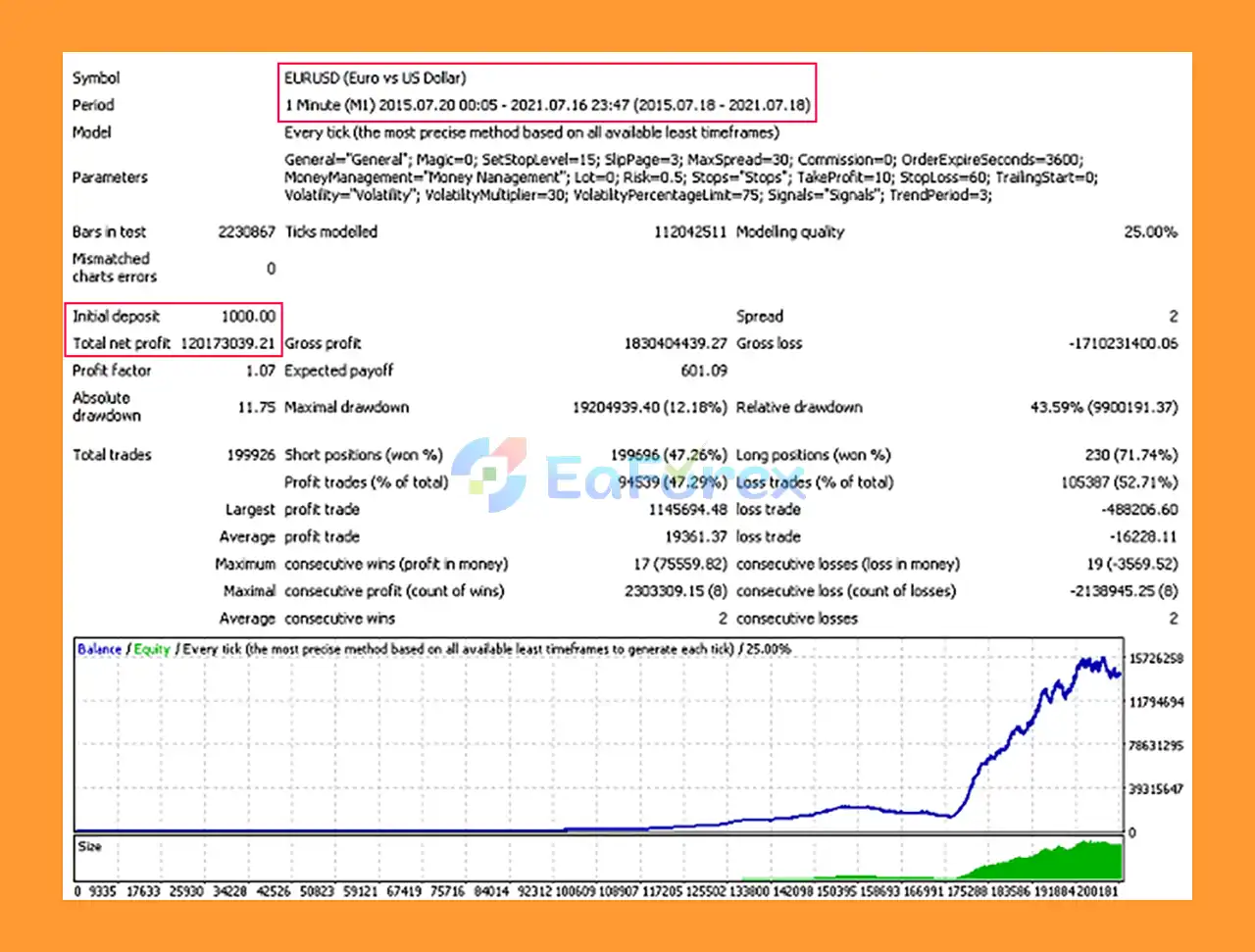This screenshot has width=1255, height=952.
Task: Click the Expected payoff value 601.09
Action: 703,371
